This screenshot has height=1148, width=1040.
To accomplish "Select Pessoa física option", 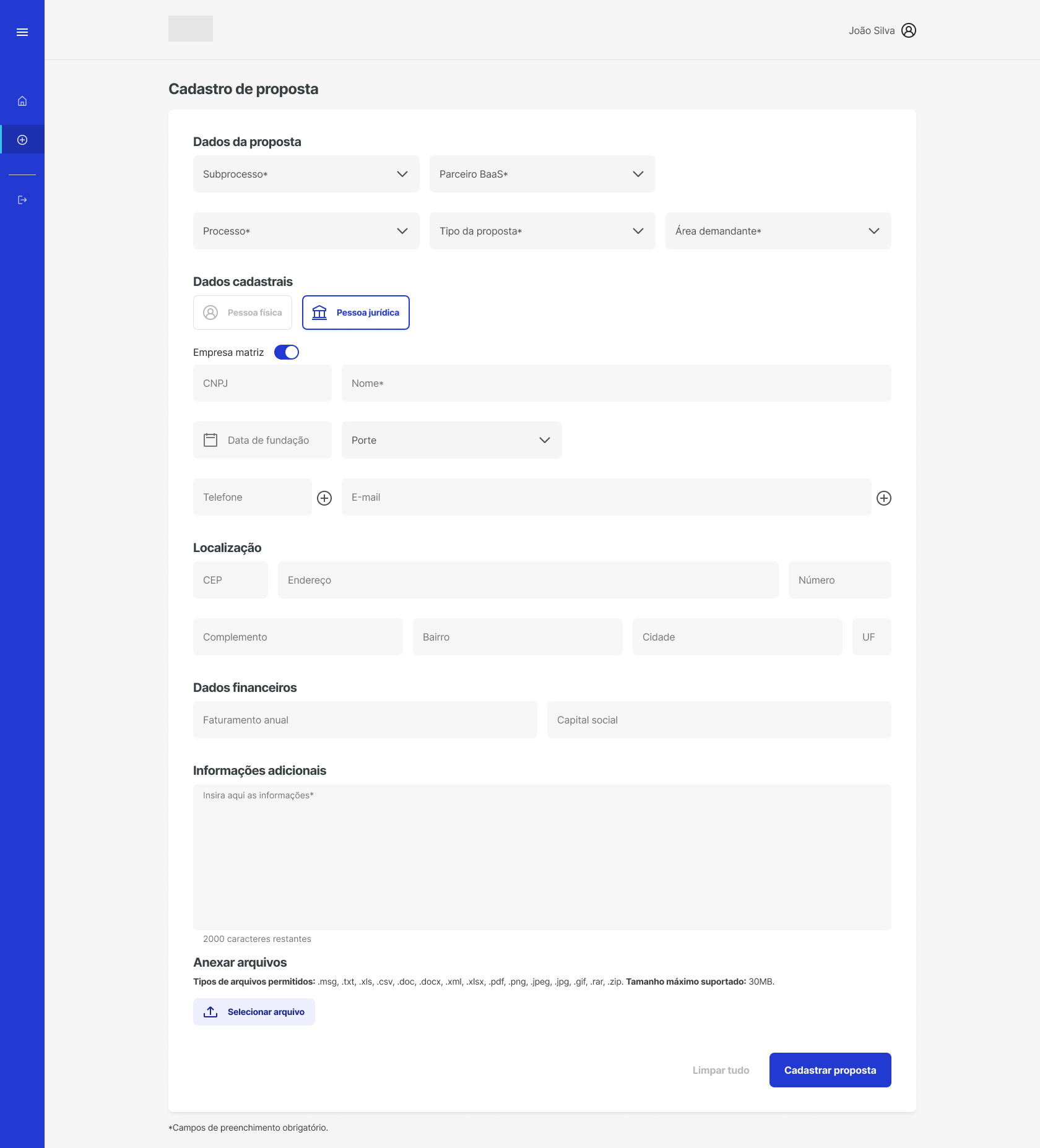I will [x=243, y=313].
